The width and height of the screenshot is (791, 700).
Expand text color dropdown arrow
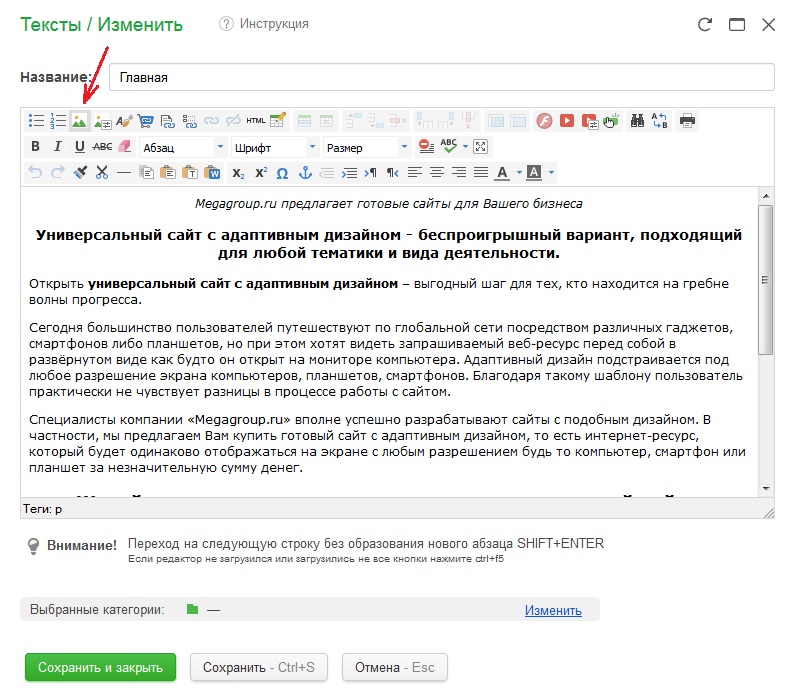(x=519, y=172)
